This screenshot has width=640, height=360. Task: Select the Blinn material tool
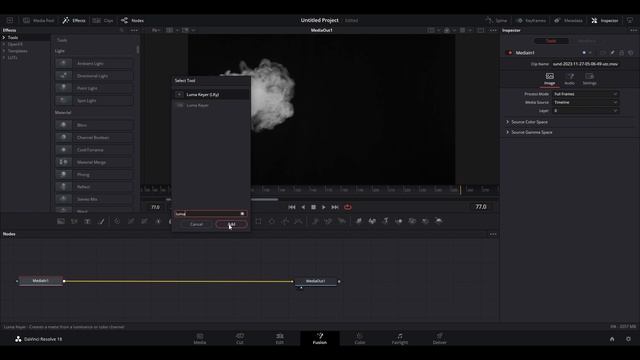pos(94,125)
